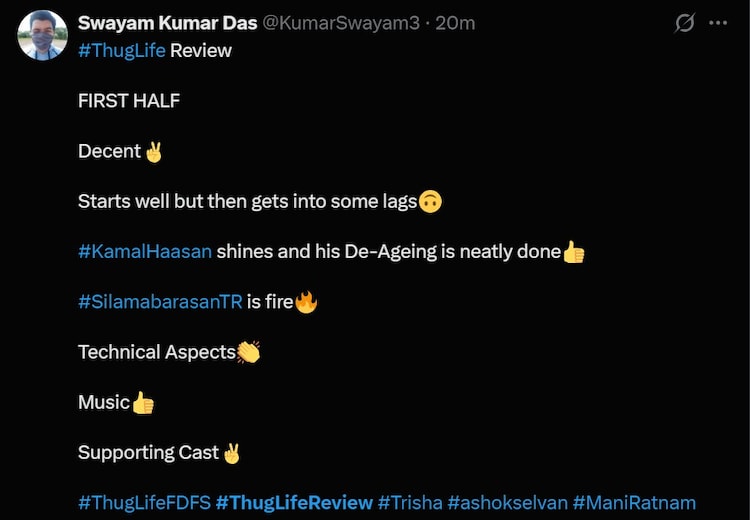The width and height of the screenshot is (750, 520).
Task: Click the bold #ThugLifeReview hashtag
Action: 294,502
